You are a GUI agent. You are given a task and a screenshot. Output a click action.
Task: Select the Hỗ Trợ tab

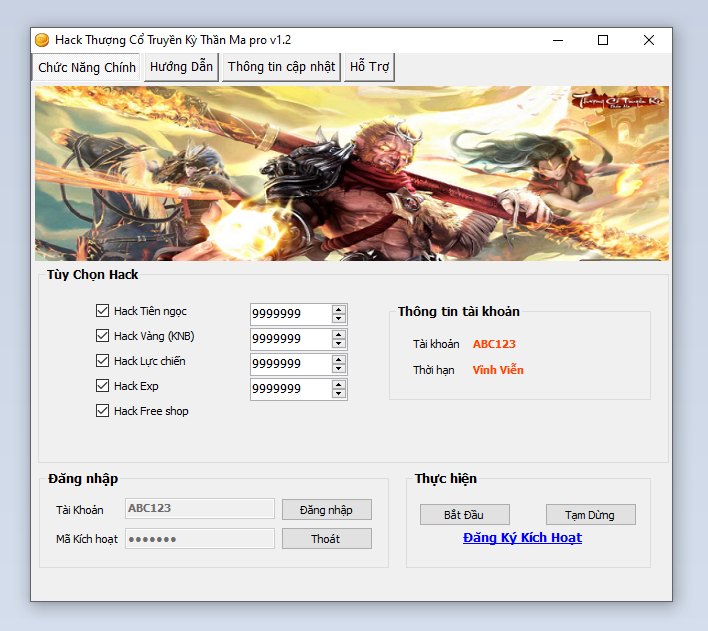click(x=370, y=67)
